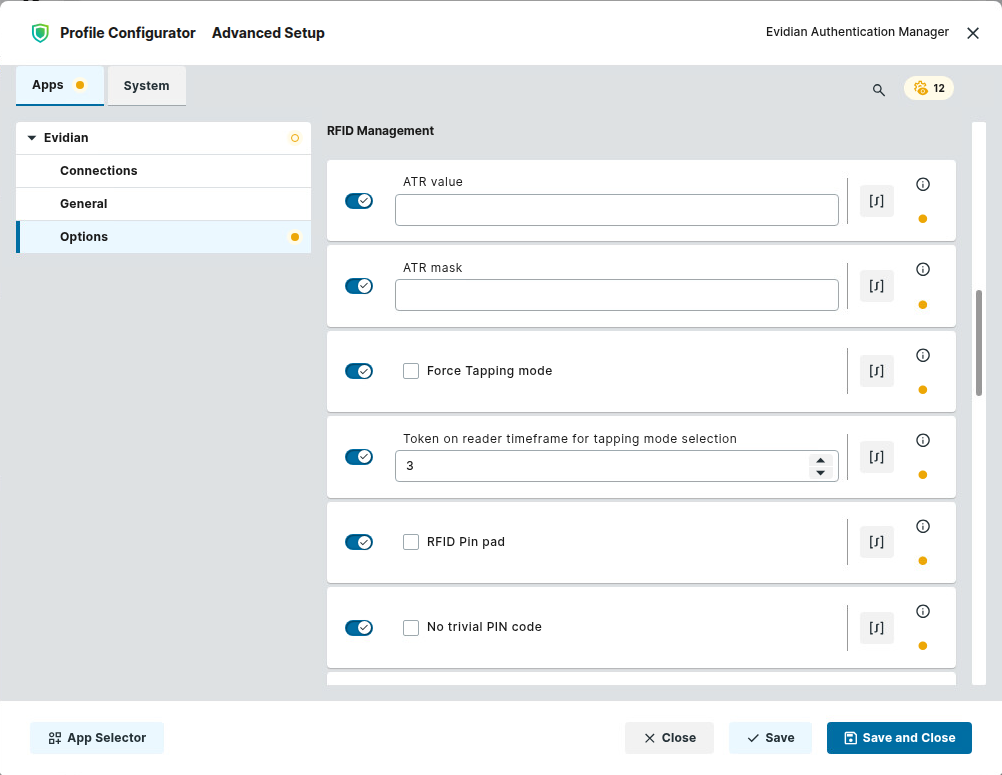Collapse the Evidian tree node
Screen dimensions: 1002x775
(x=32, y=138)
